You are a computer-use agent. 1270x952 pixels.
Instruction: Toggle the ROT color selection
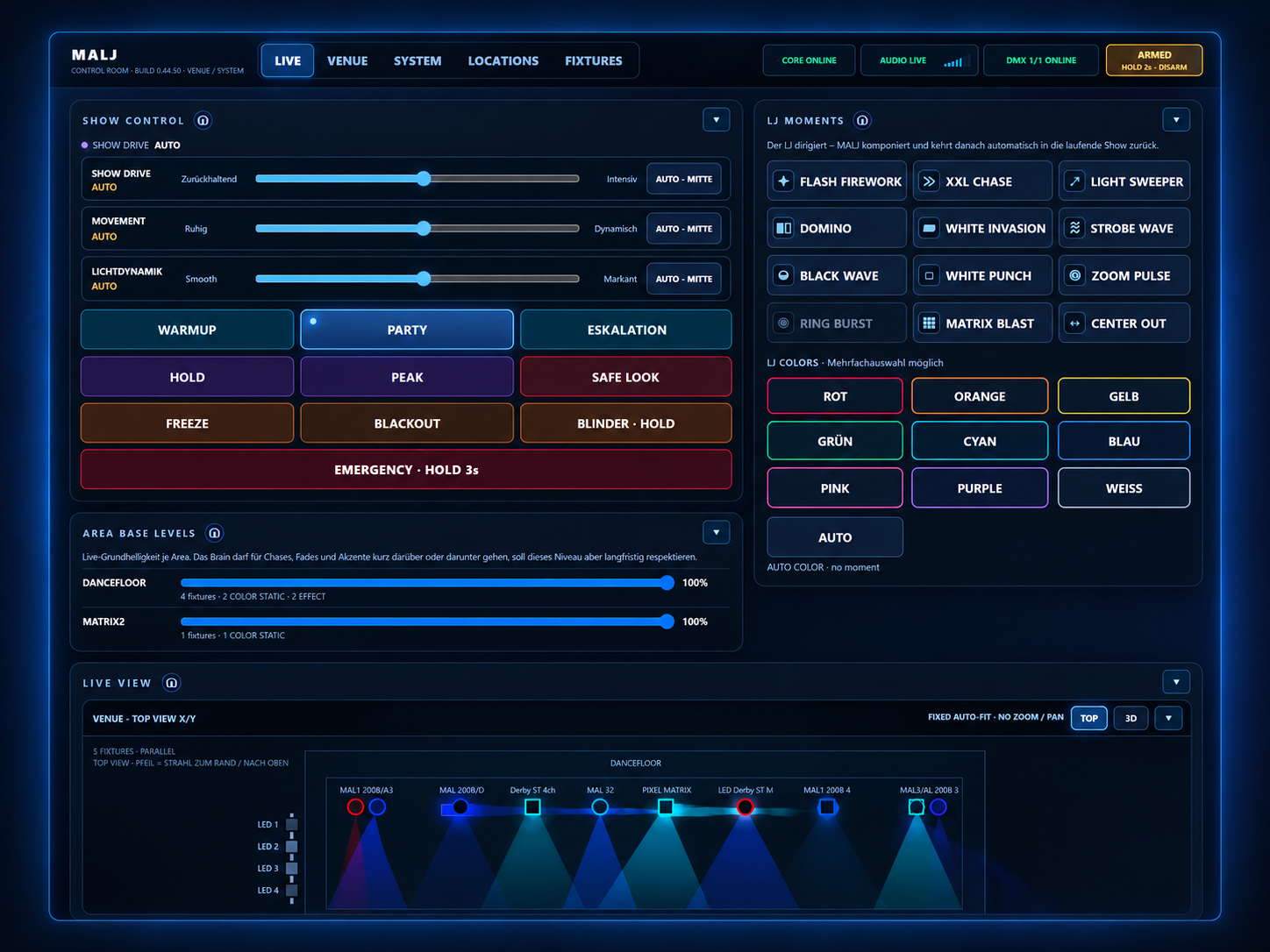click(x=835, y=396)
